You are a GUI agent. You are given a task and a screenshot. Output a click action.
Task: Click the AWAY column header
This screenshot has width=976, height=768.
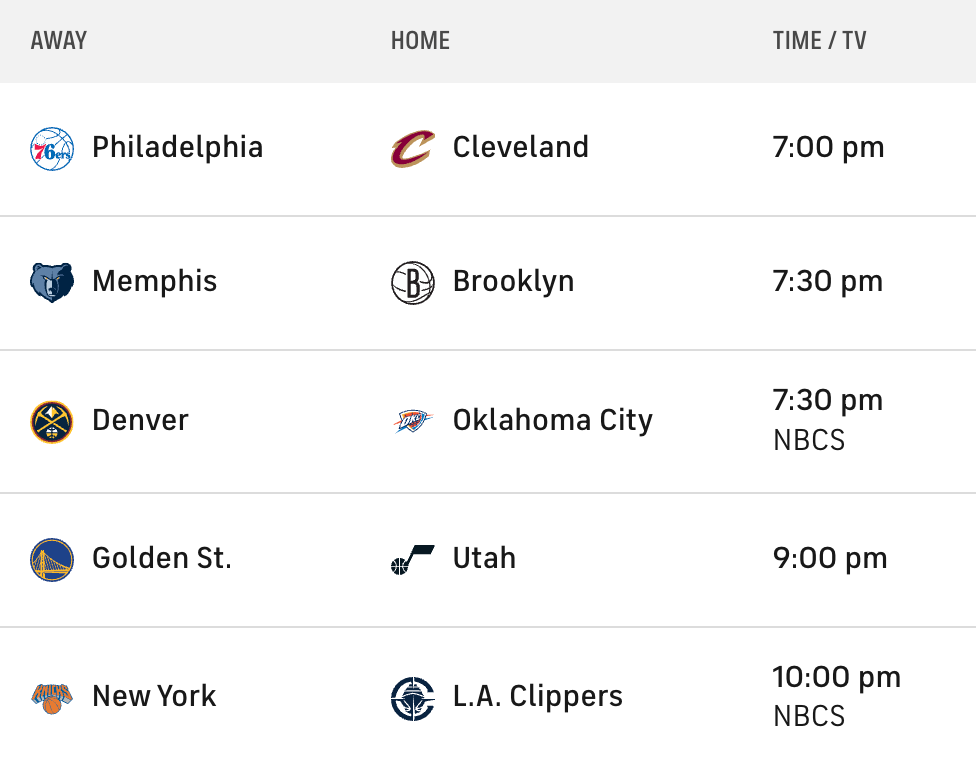[59, 41]
